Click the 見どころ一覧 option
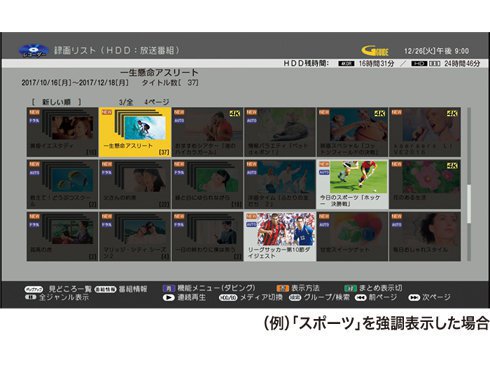This screenshot has width=490, height=368. click(58, 289)
